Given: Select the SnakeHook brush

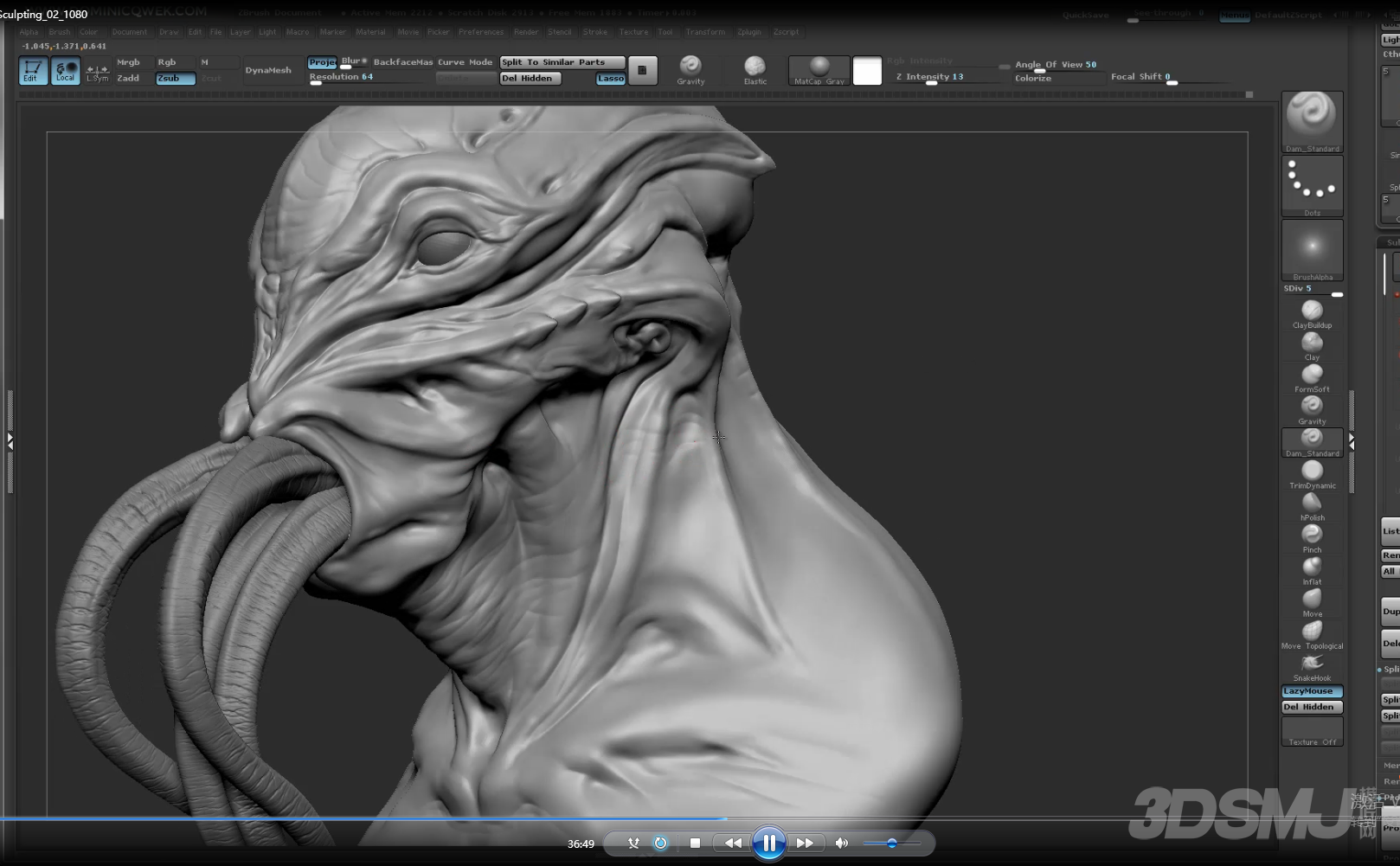Looking at the screenshot, I should pyautogui.click(x=1312, y=666).
